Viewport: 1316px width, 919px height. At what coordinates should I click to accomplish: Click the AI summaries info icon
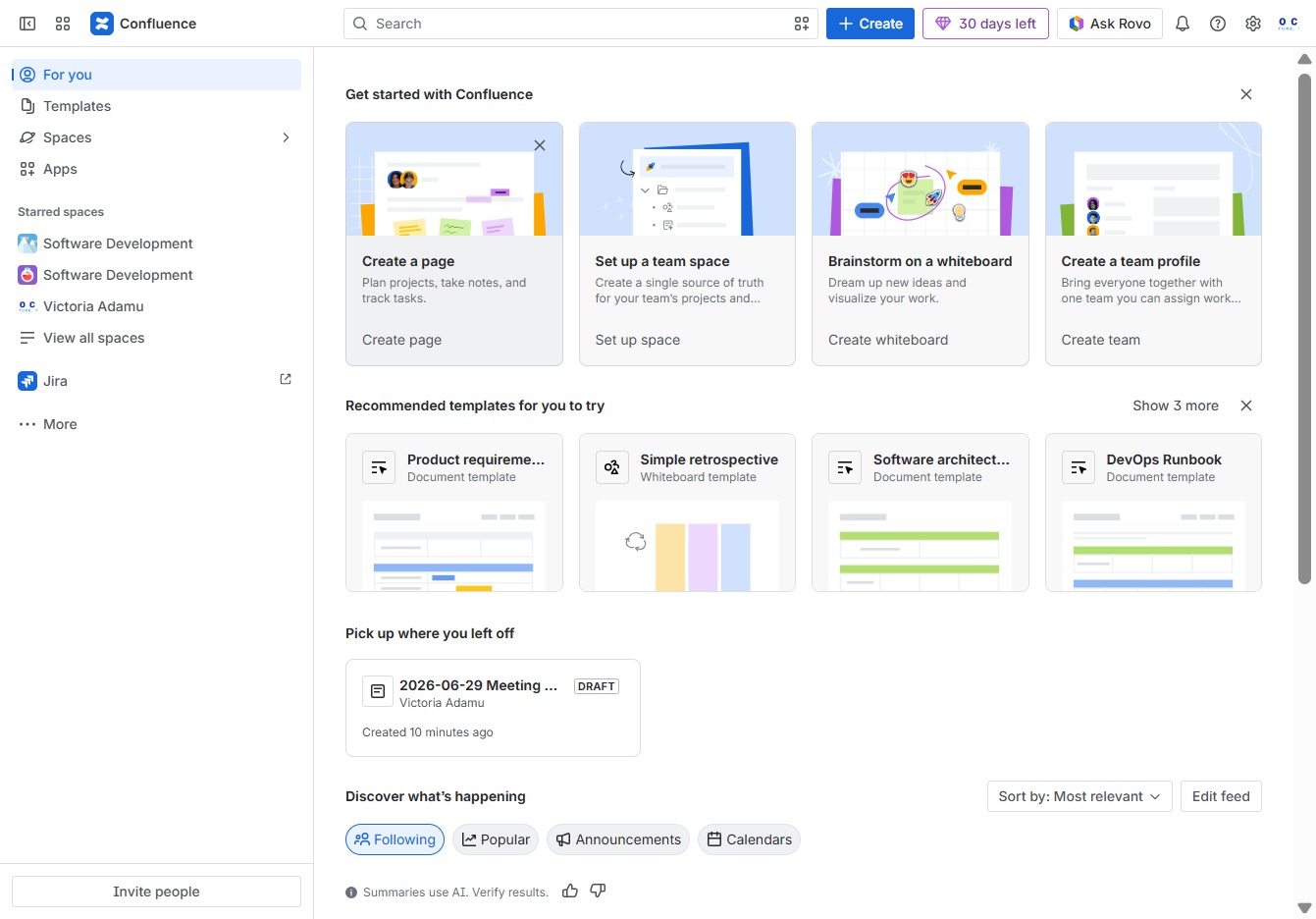point(351,892)
